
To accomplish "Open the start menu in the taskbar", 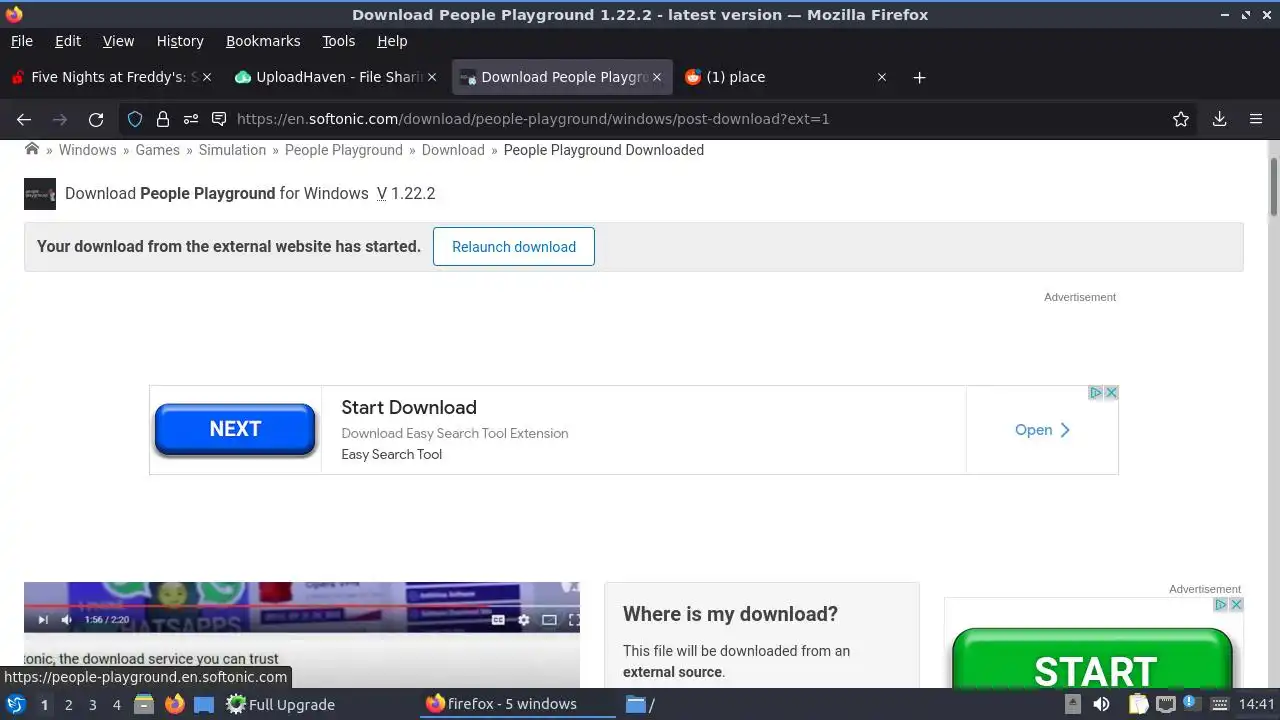I will pyautogui.click(x=16, y=704).
